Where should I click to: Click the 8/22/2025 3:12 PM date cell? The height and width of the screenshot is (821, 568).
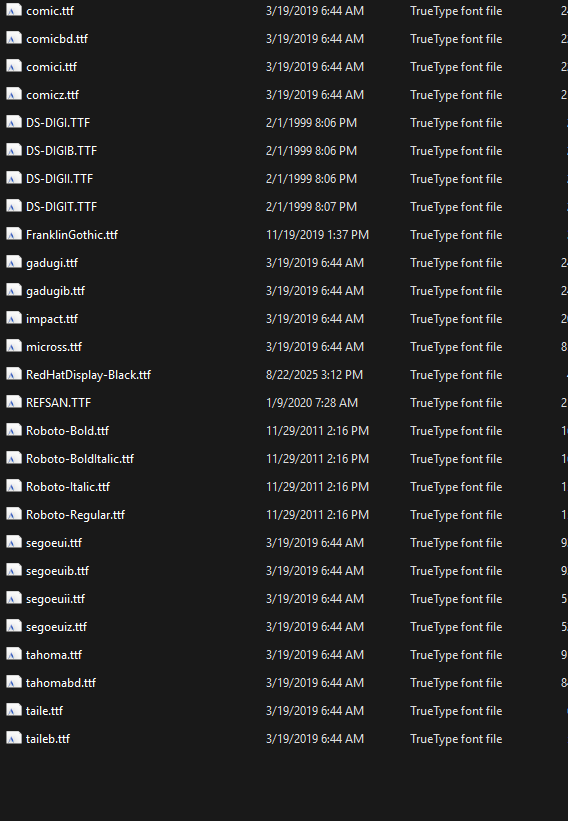314,375
